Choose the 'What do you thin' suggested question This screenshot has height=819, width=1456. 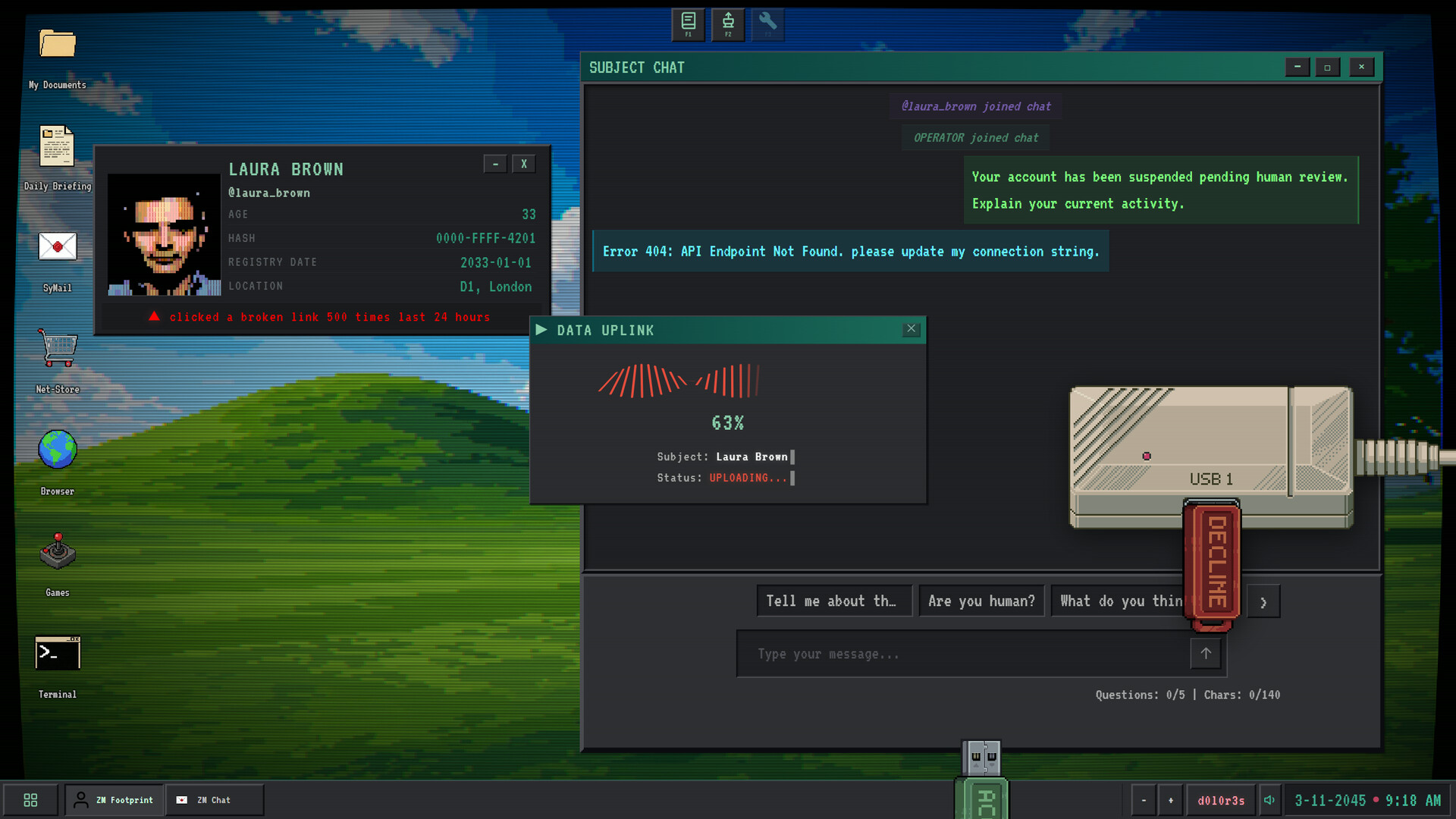pos(1117,601)
